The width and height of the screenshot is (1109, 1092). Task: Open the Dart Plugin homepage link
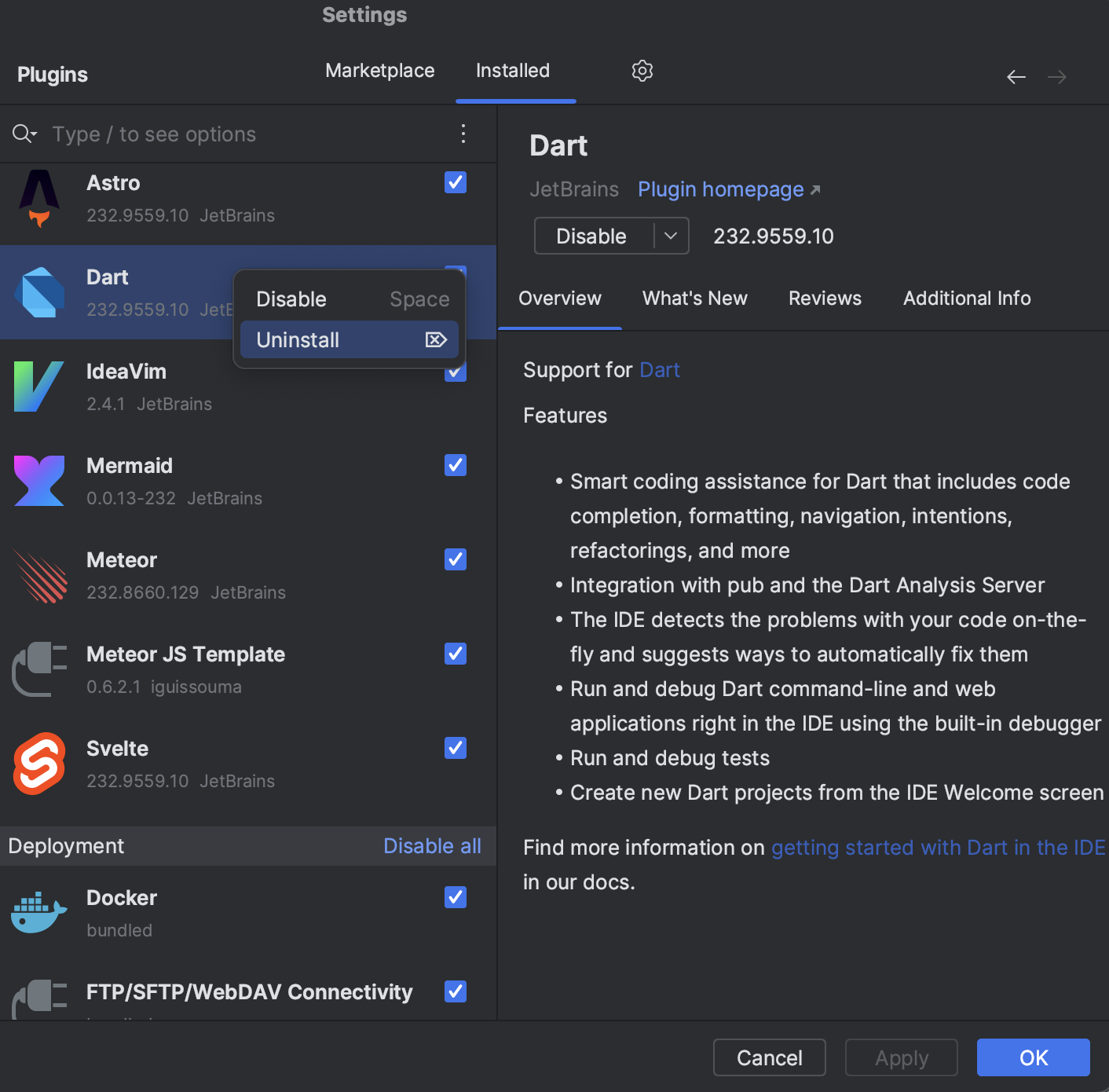[720, 189]
